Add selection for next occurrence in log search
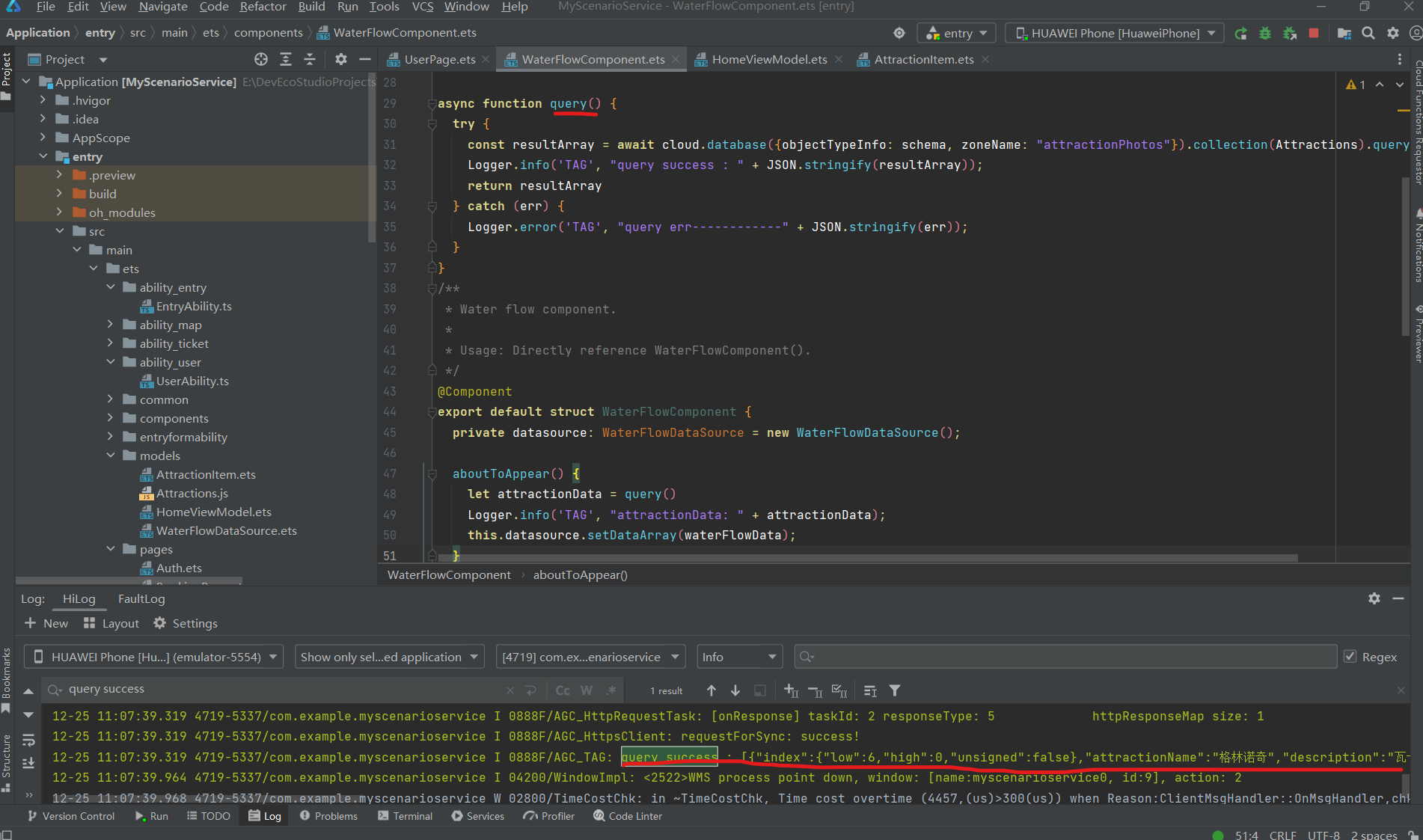This screenshot has height=840, width=1423. click(x=792, y=690)
